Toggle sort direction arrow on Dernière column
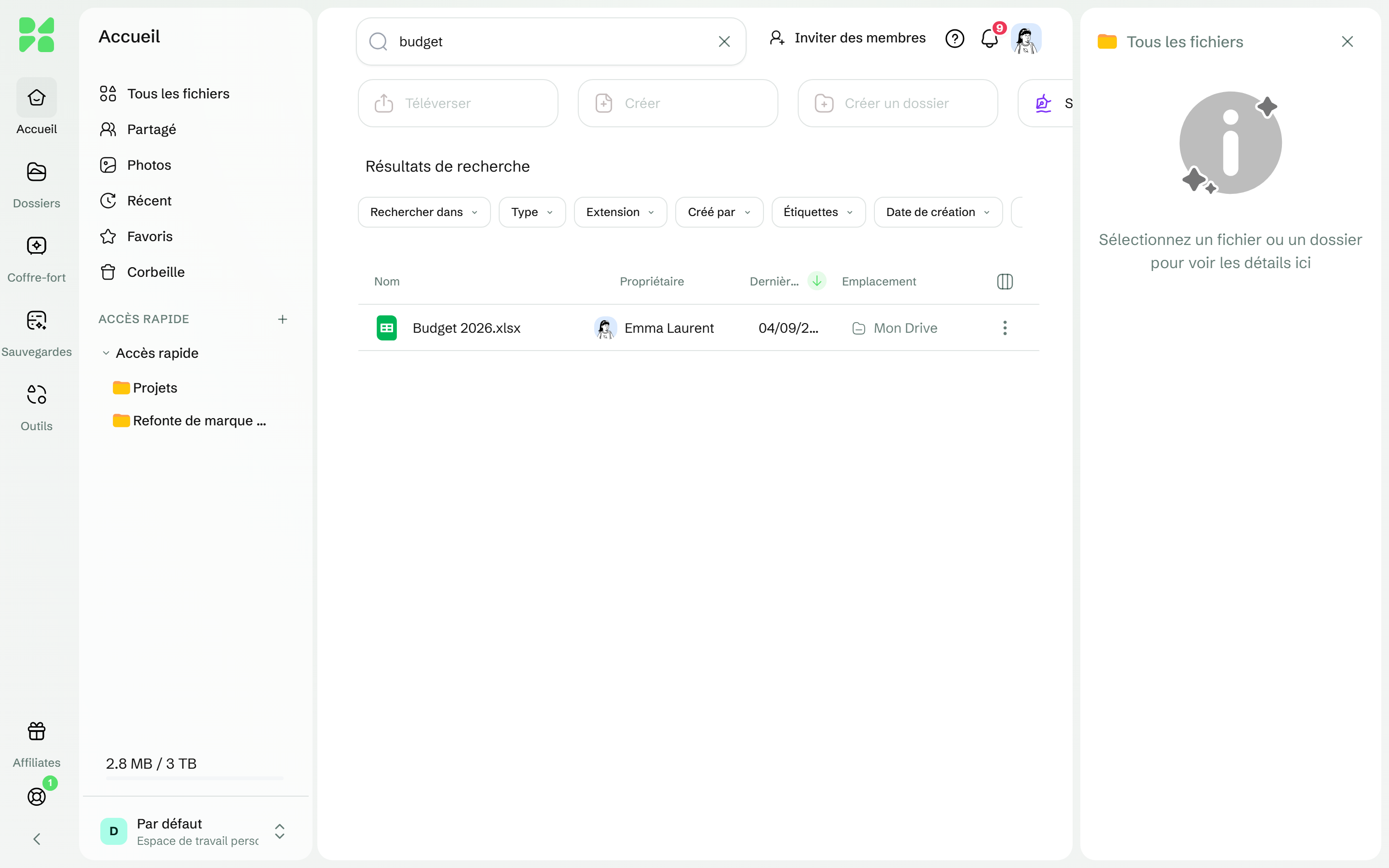 (816, 281)
